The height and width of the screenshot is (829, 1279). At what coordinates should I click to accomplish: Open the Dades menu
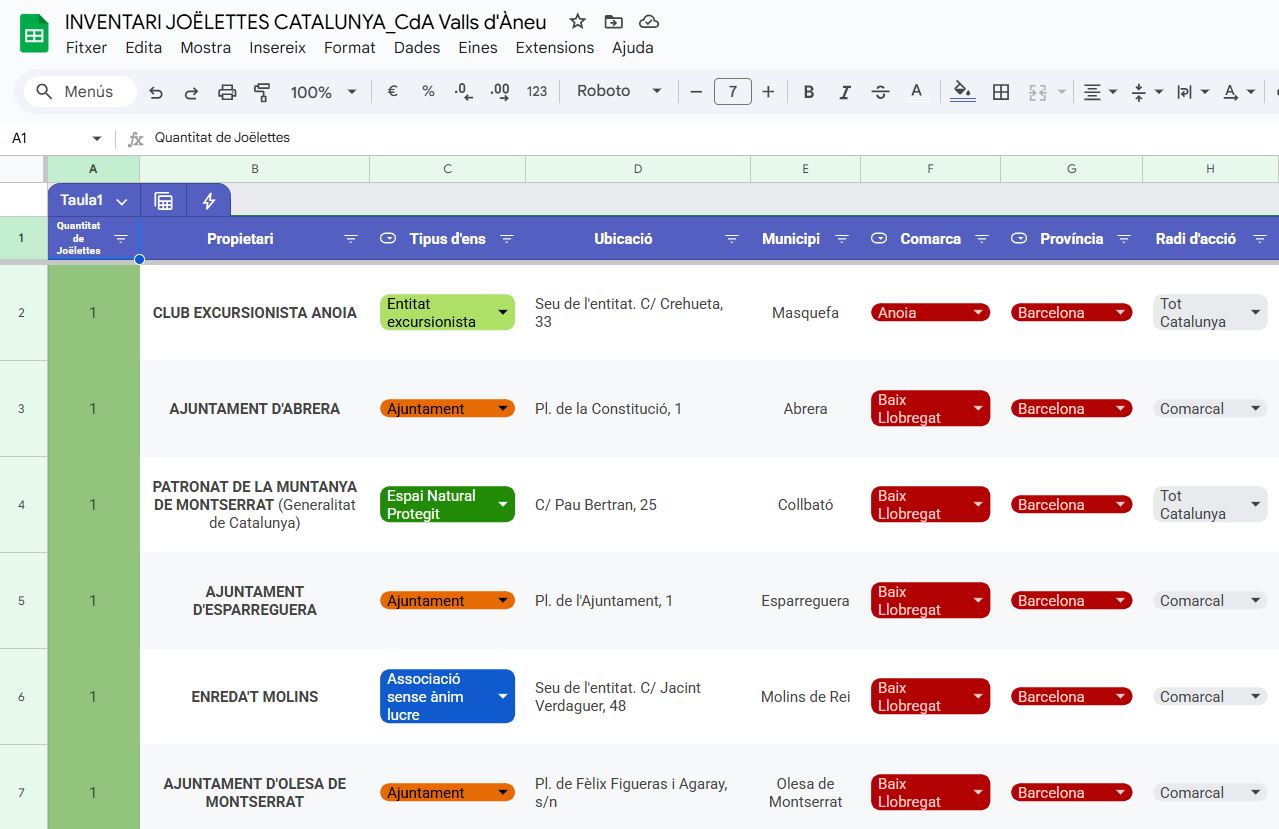pos(416,47)
